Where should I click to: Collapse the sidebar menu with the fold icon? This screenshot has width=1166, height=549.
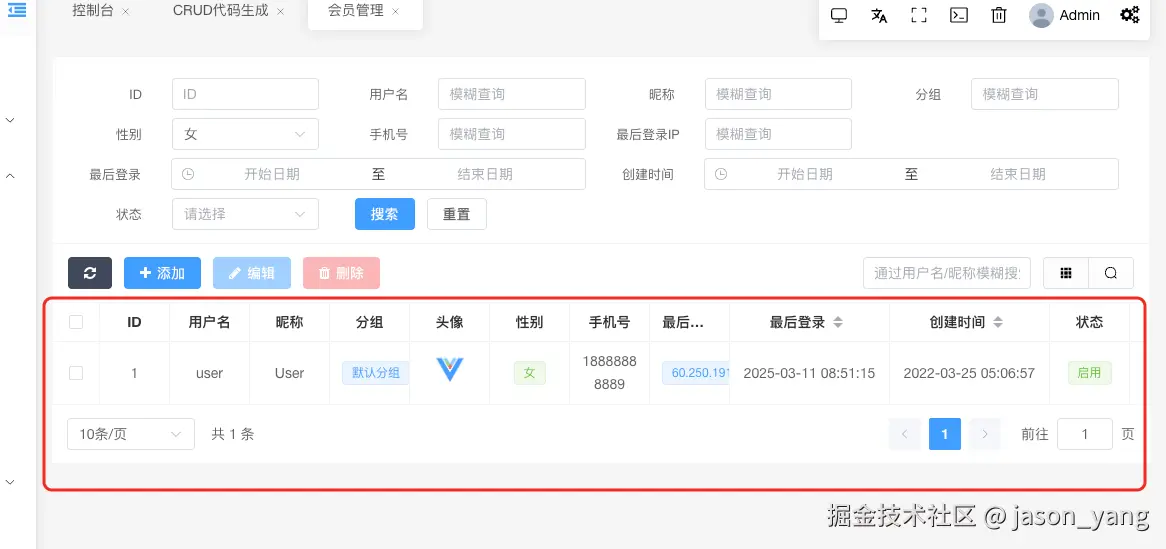[16, 10]
